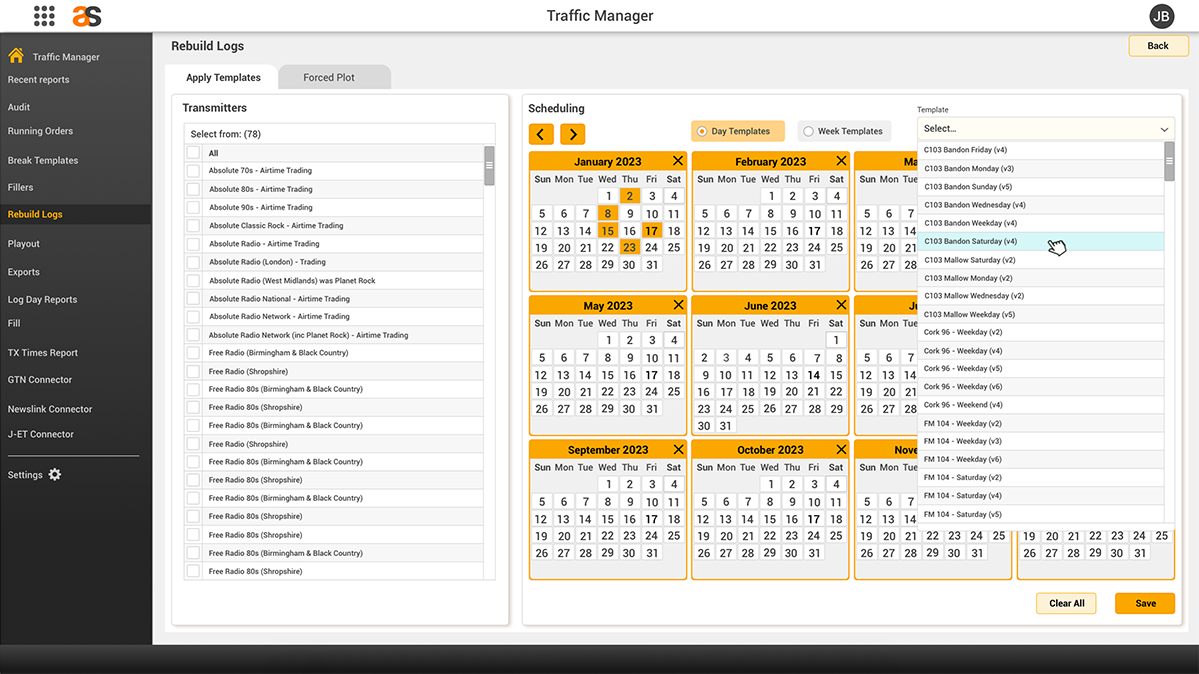Open the JB user avatar menu

tap(1161, 16)
